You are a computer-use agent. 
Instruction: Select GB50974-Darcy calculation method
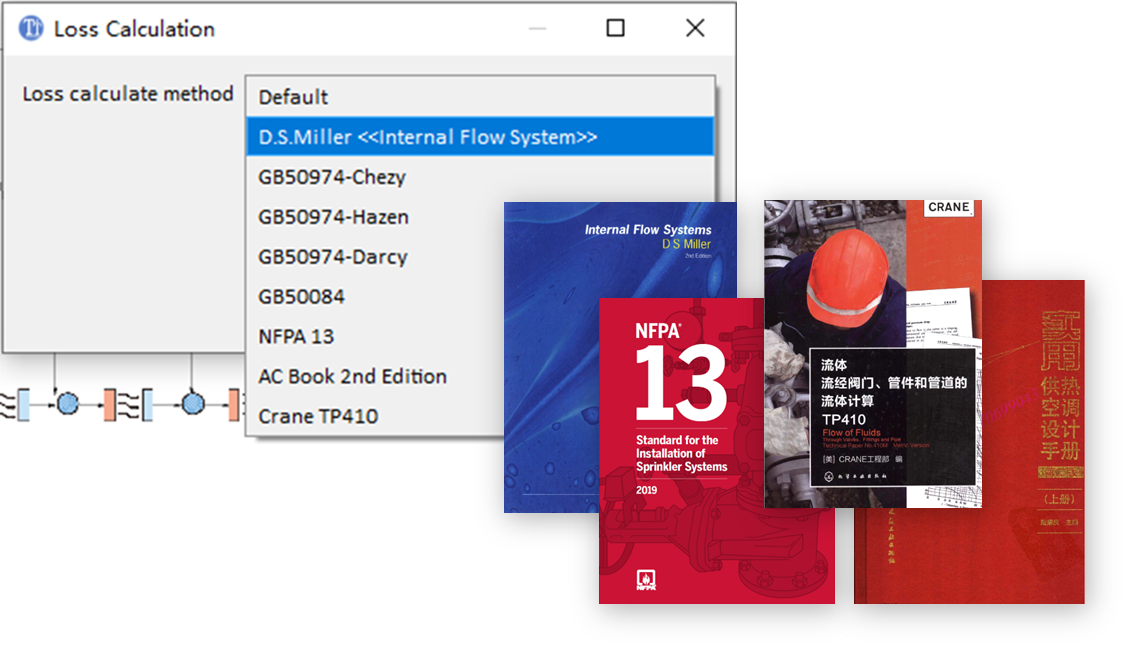(480, 257)
